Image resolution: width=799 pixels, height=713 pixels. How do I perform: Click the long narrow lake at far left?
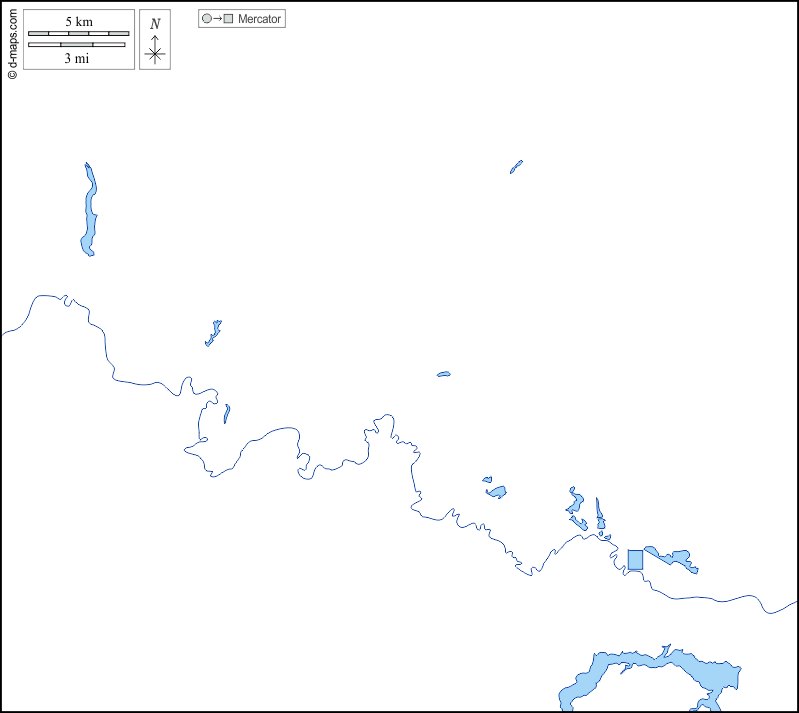pos(89,212)
